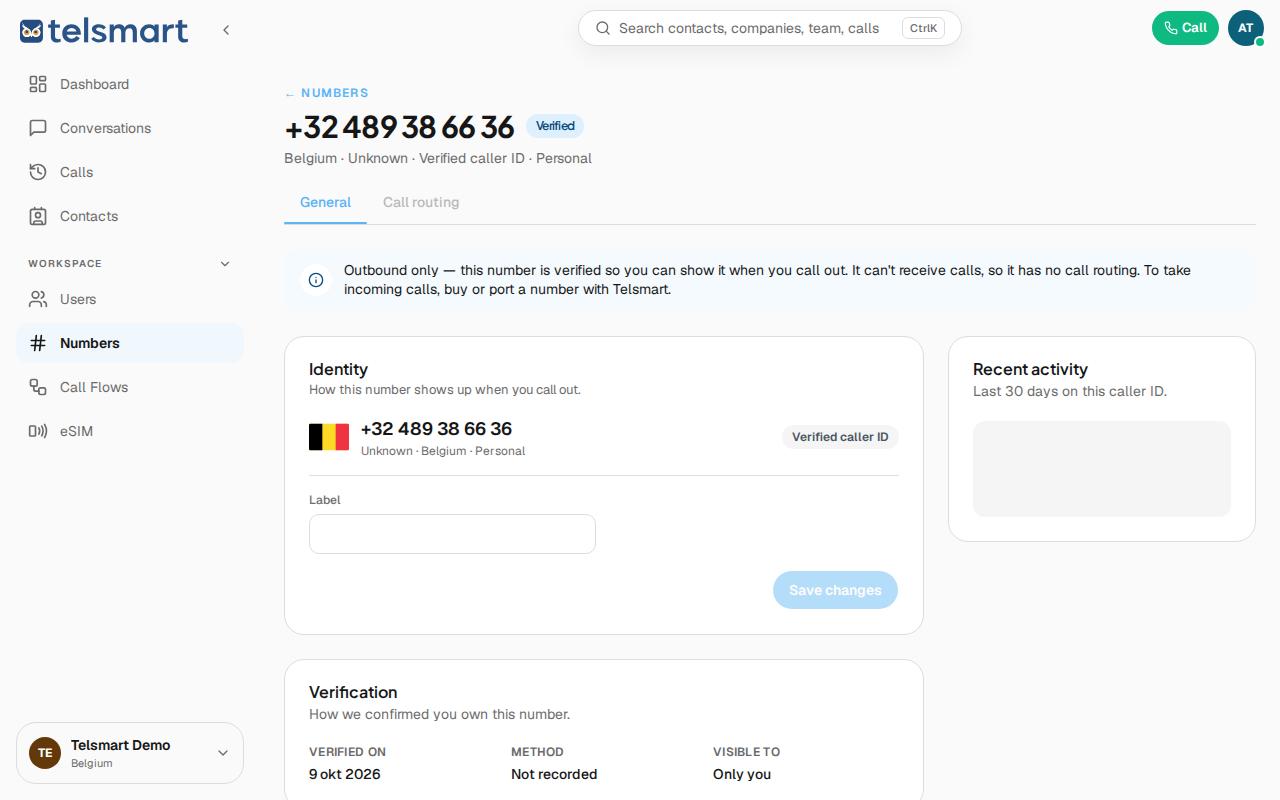Click the Ctrl K shortcut hint
The width and height of the screenshot is (1280, 800).
923,28
